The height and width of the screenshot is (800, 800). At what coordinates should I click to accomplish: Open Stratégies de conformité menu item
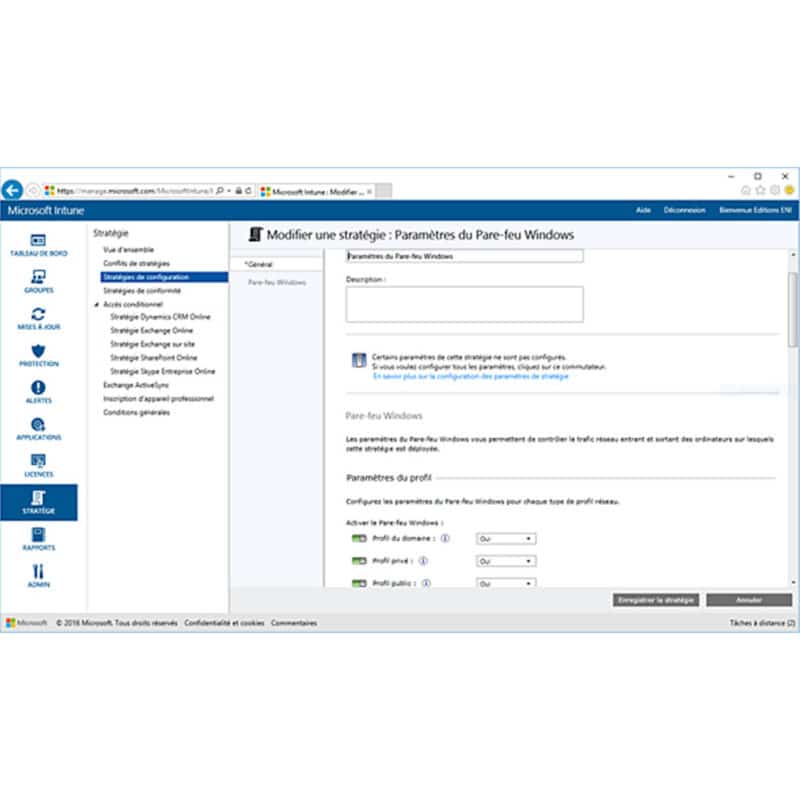pos(142,291)
